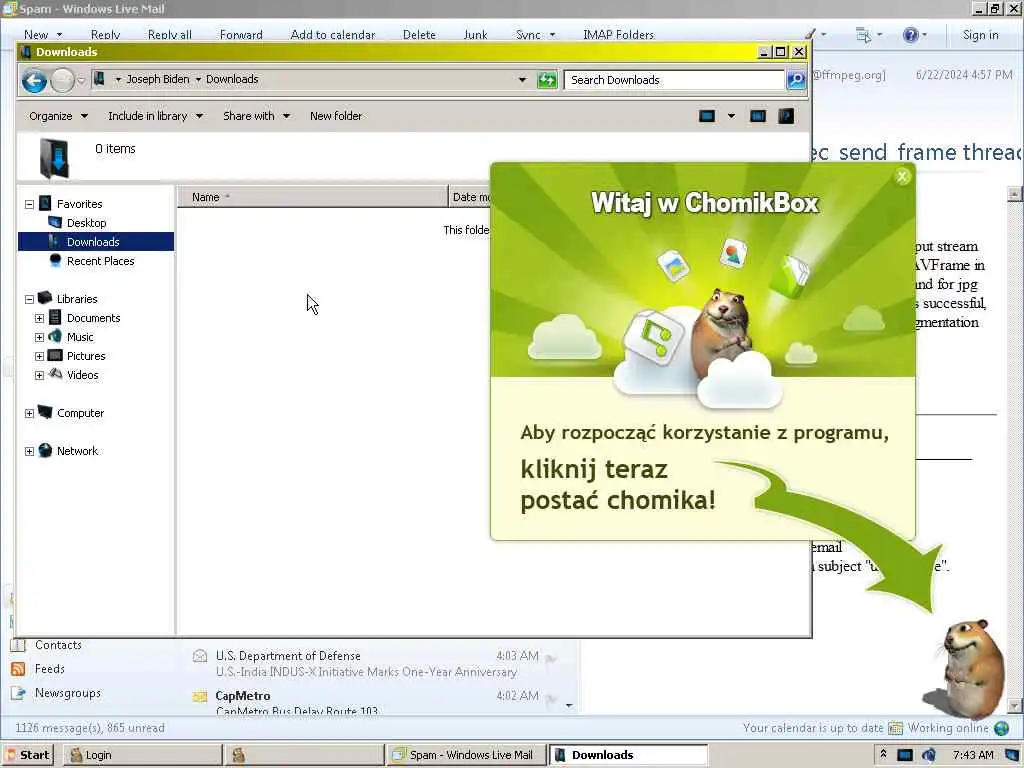The image size is (1024, 768).
Task: Open Include in library menu
Action: coord(155,116)
